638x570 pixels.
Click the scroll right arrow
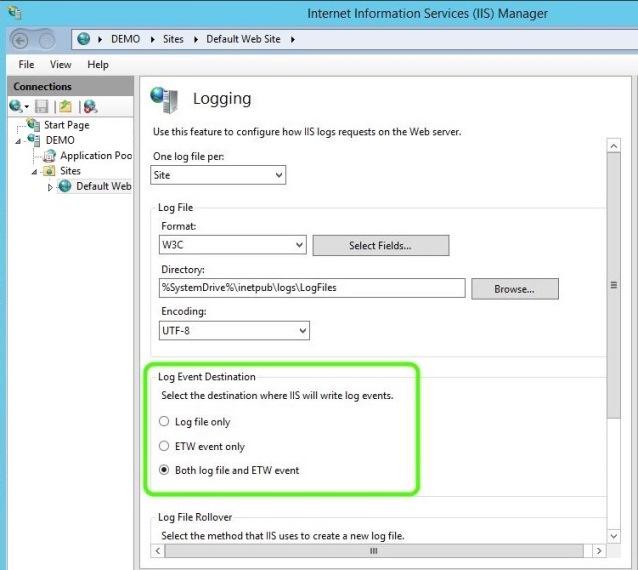[599, 551]
